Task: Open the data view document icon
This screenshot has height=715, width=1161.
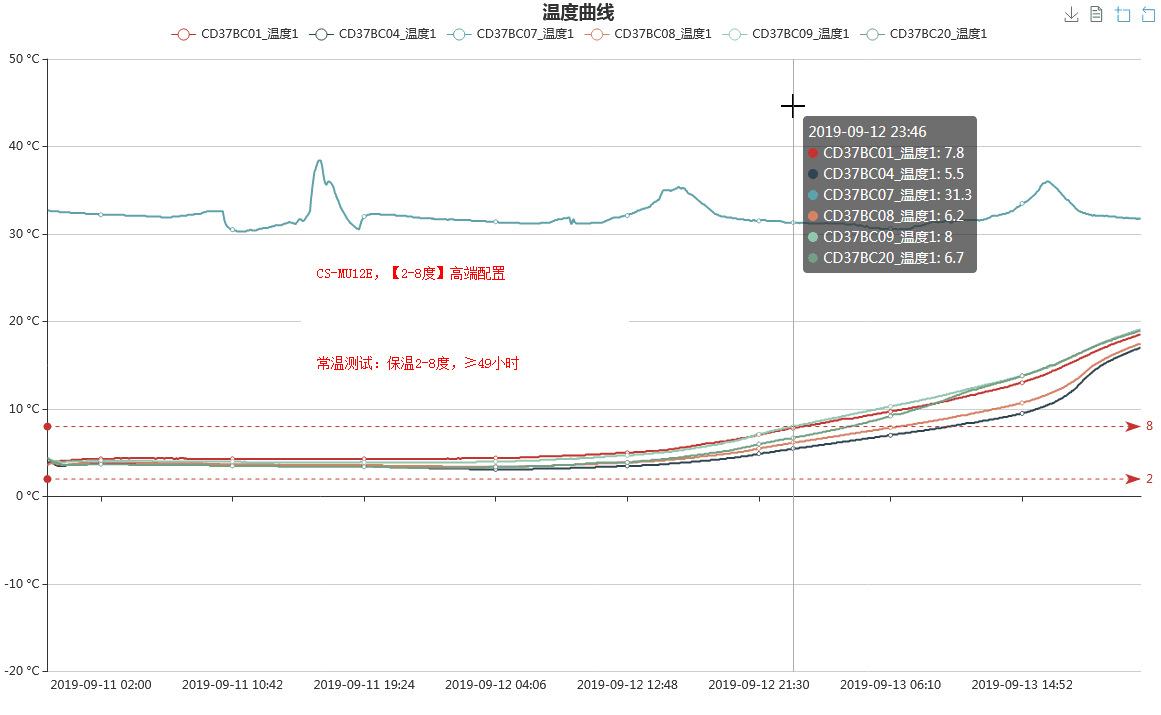Action: (x=1097, y=15)
